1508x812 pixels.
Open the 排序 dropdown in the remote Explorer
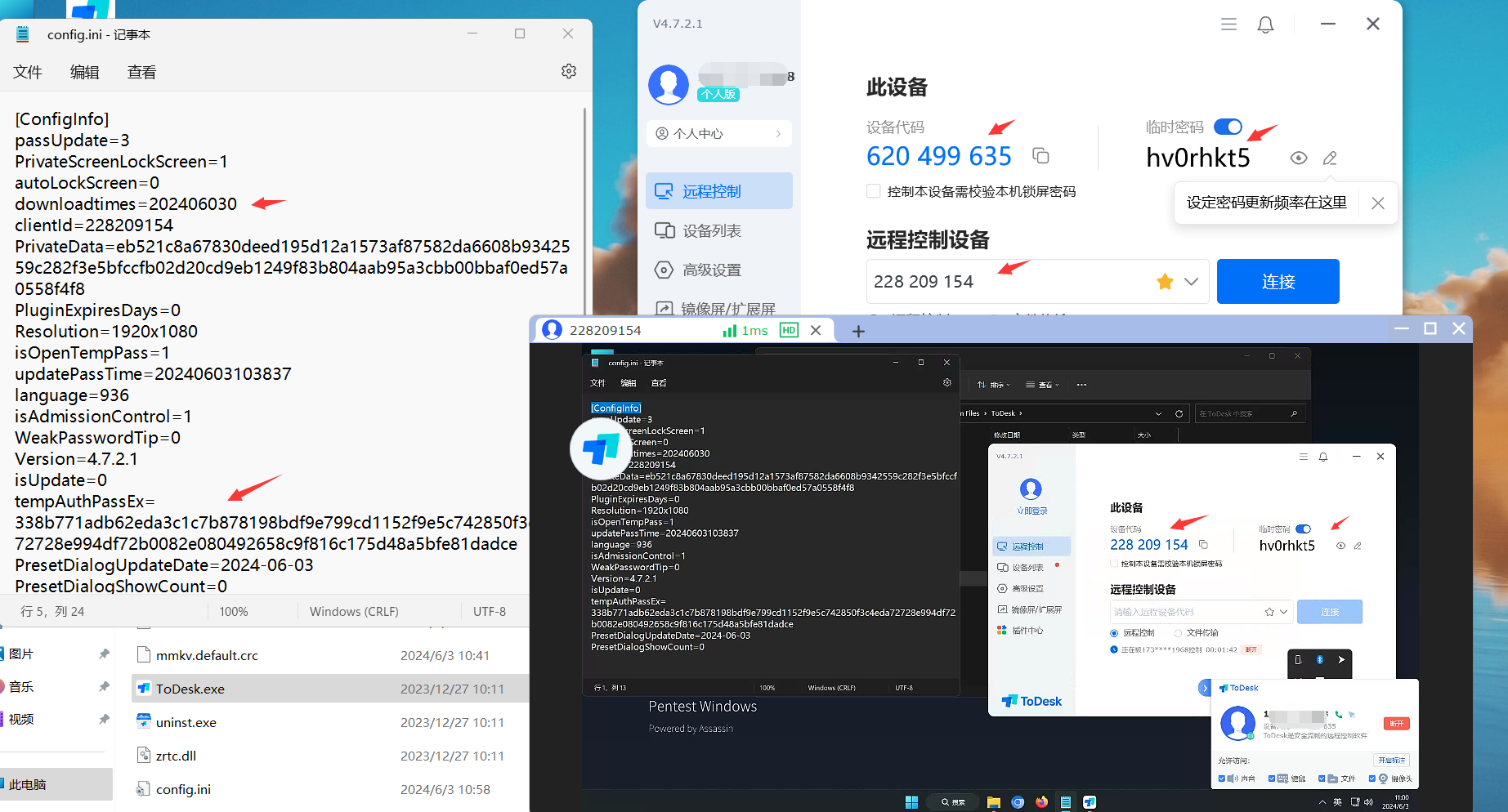tap(993, 385)
